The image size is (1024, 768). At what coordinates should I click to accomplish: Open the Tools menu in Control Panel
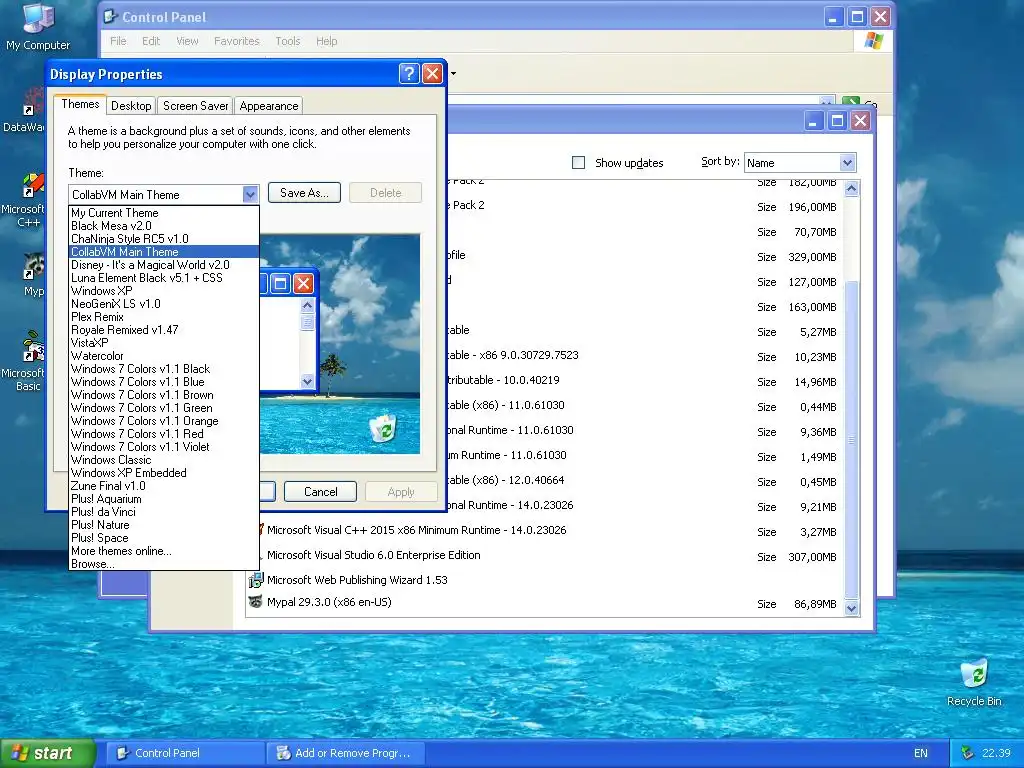287,41
